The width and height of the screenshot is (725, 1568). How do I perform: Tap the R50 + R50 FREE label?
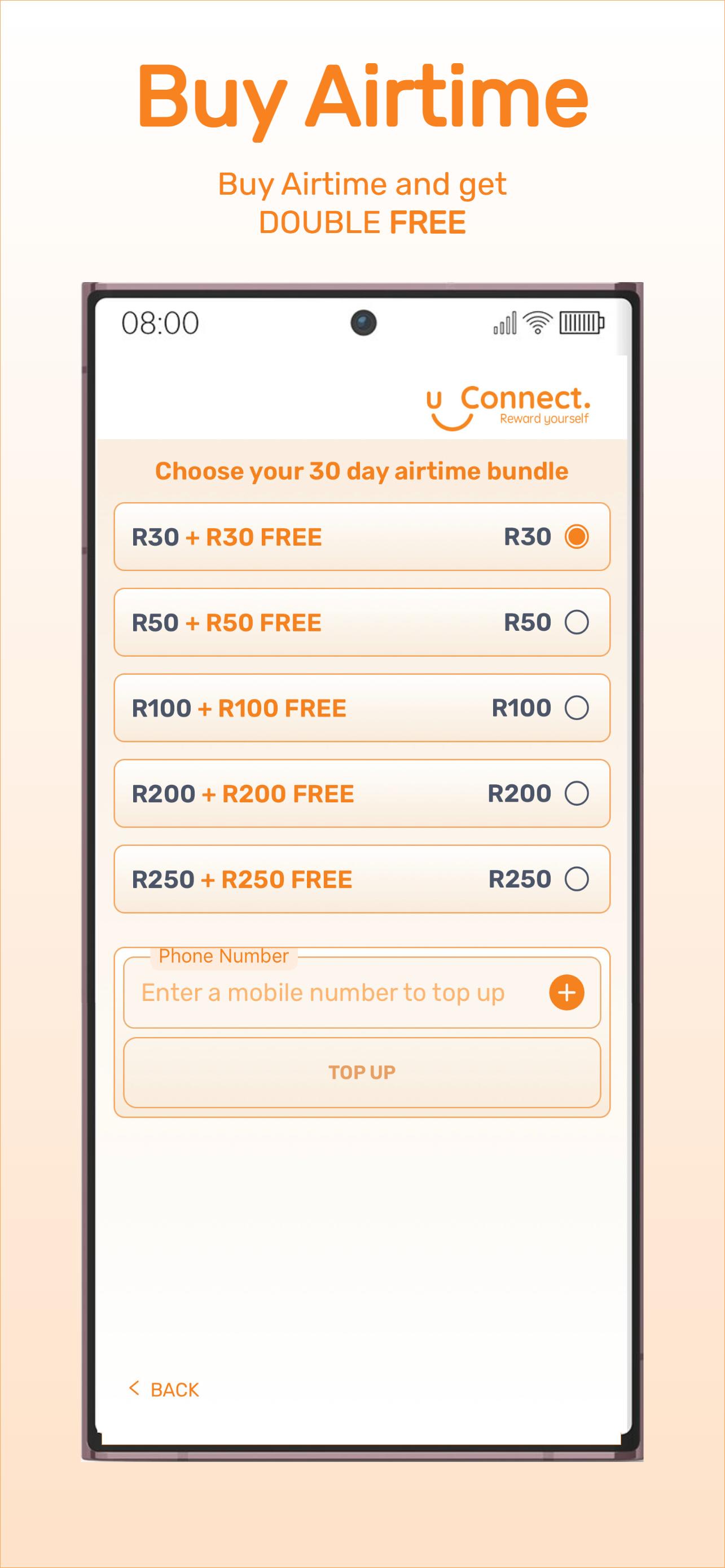coord(226,623)
